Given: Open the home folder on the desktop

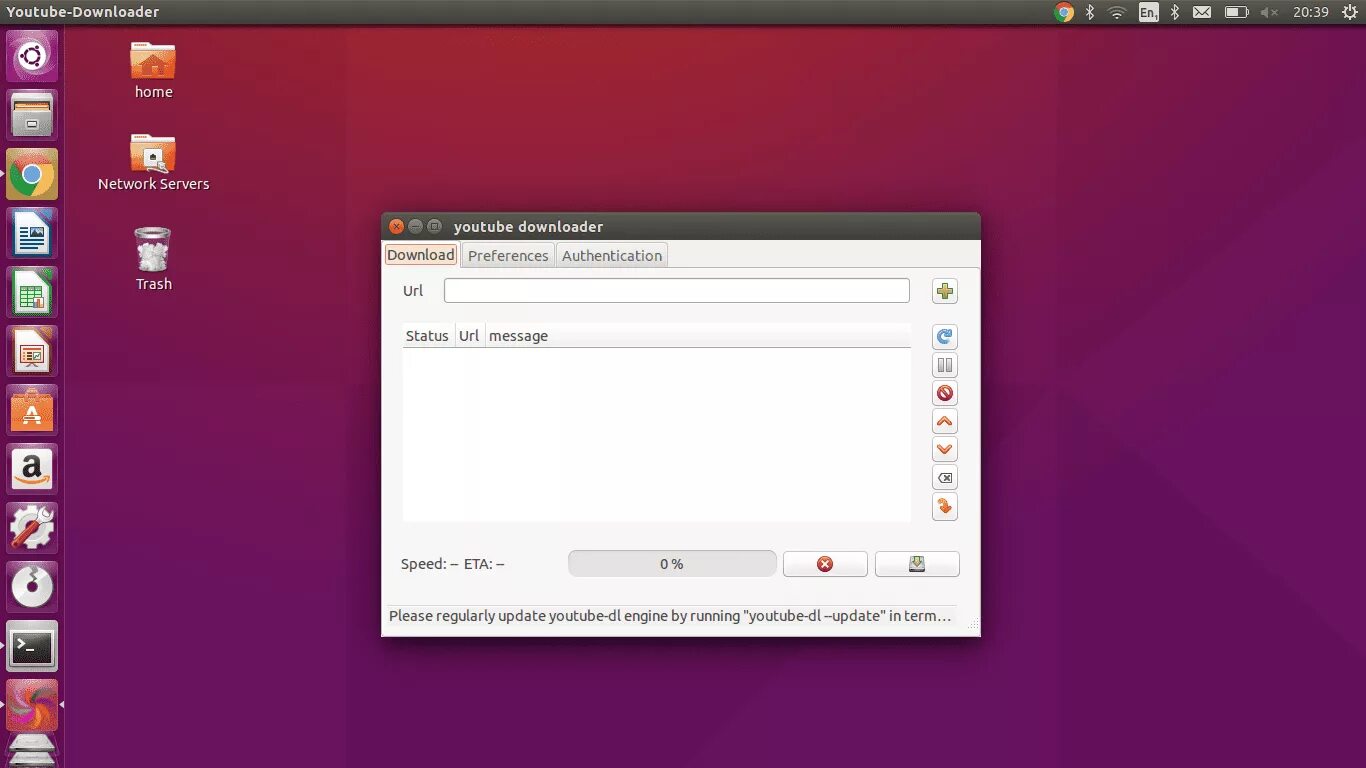Looking at the screenshot, I should 153,70.
